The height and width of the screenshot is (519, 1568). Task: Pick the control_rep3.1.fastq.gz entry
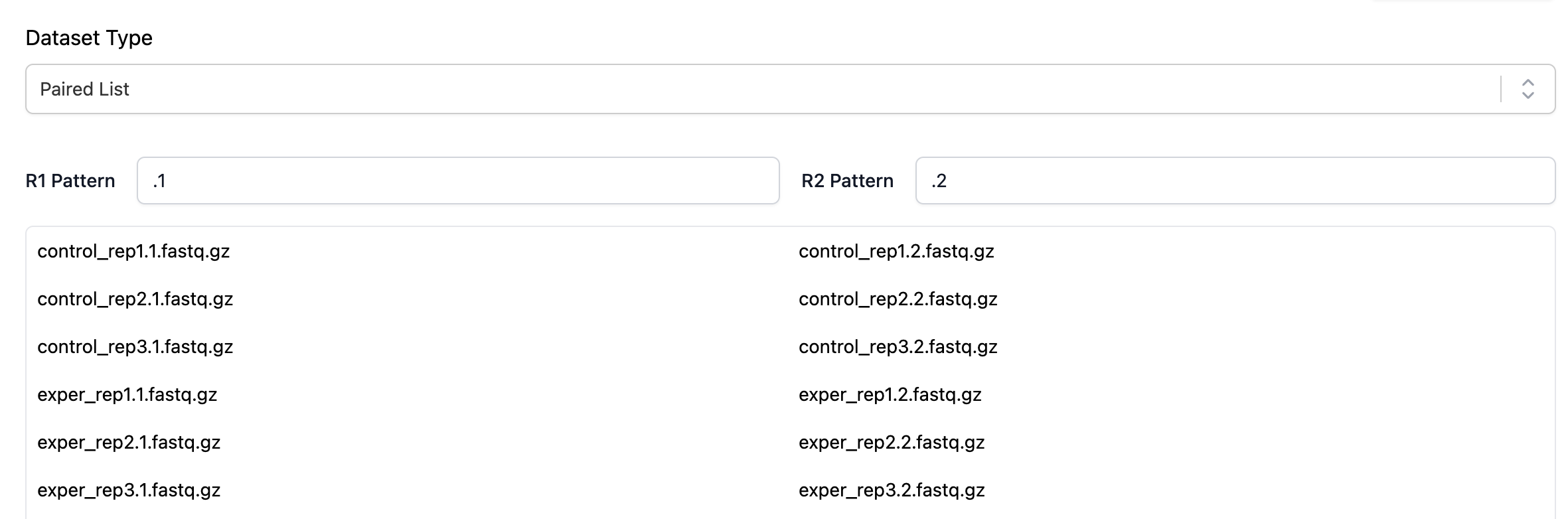[135, 347]
